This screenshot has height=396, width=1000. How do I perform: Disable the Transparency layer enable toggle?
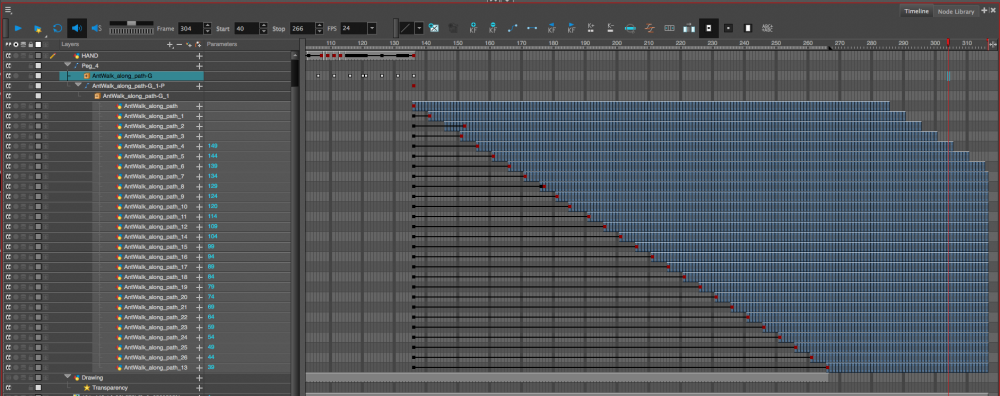click(9, 387)
